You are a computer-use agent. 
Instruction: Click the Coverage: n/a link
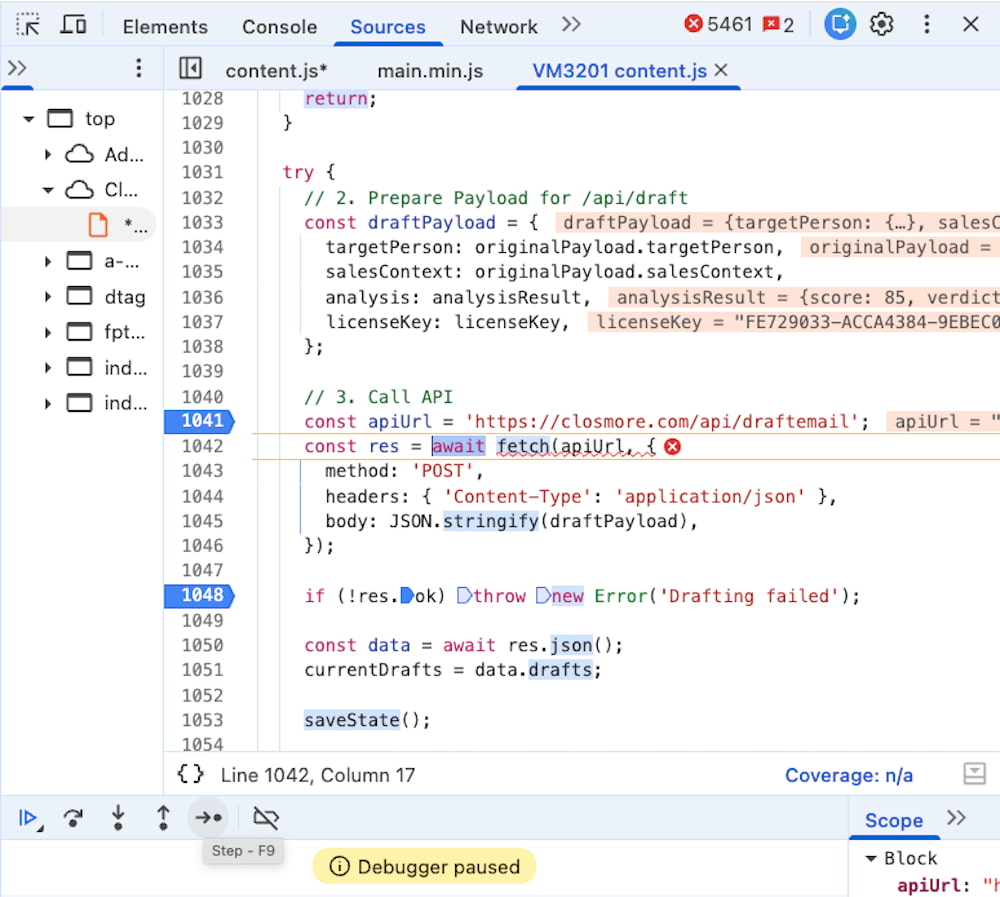point(848,775)
